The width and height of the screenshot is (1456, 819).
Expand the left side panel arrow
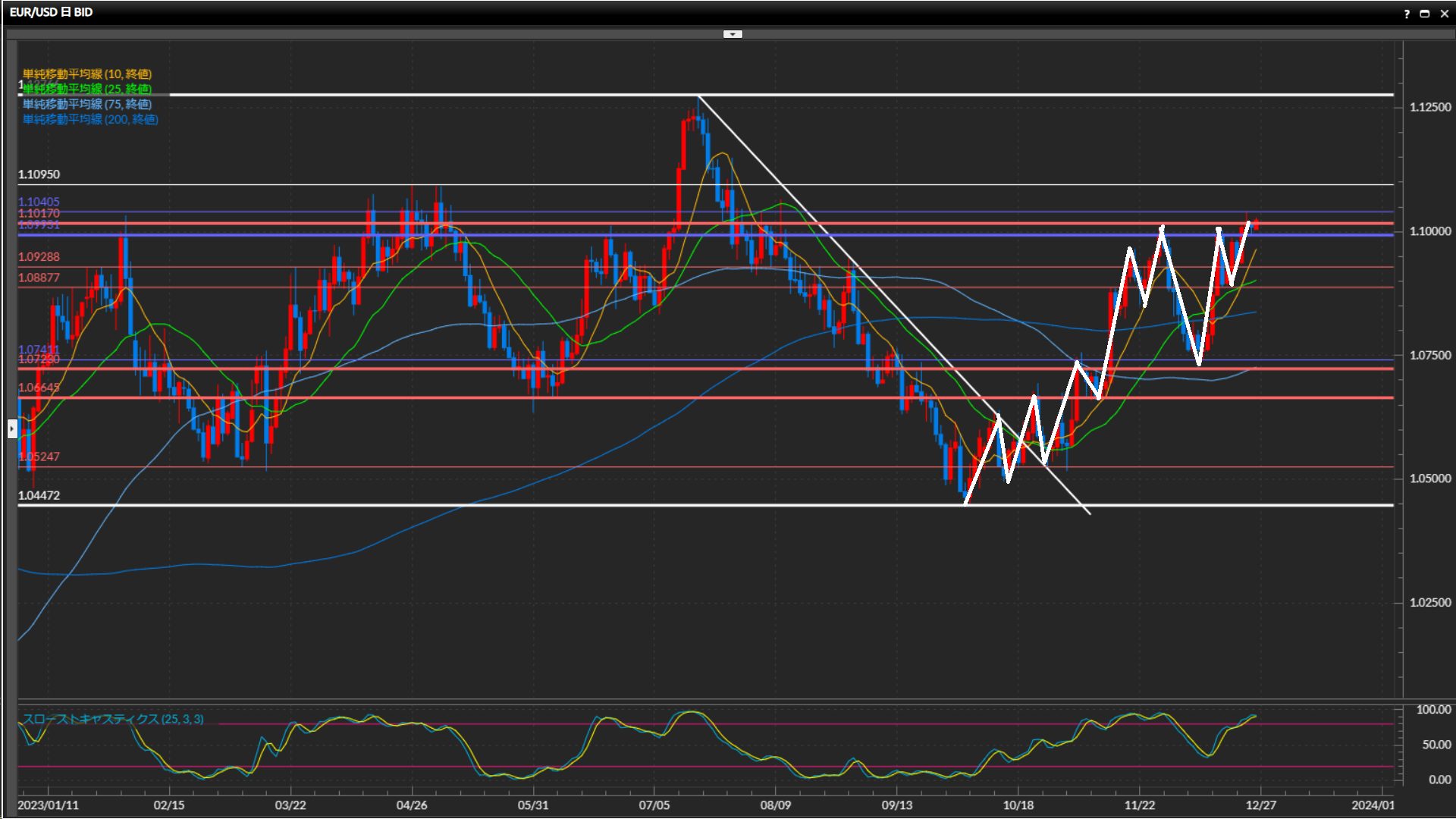point(12,429)
